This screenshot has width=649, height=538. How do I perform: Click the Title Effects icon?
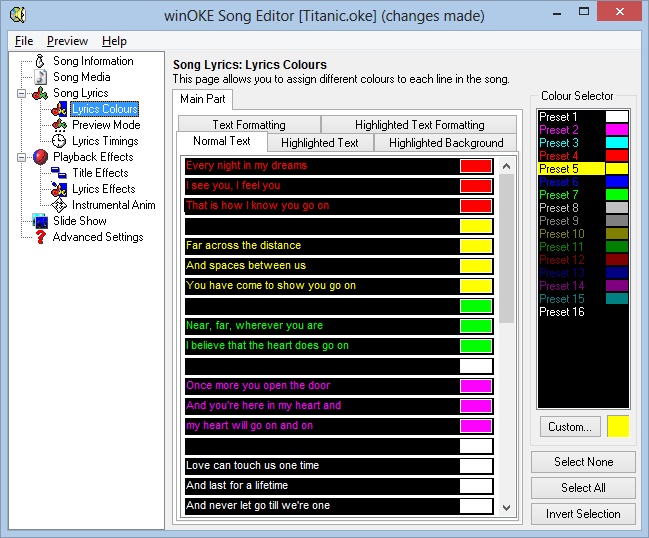[x=60, y=173]
